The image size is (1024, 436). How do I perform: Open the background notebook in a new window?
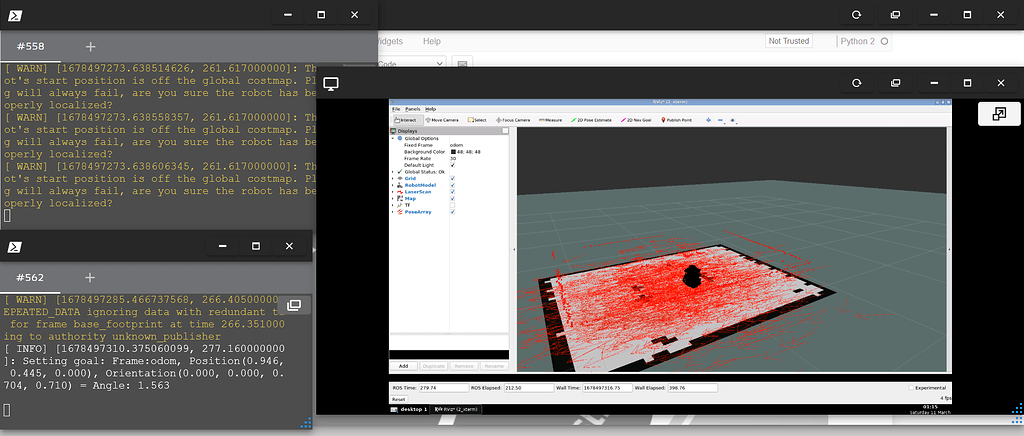click(895, 14)
